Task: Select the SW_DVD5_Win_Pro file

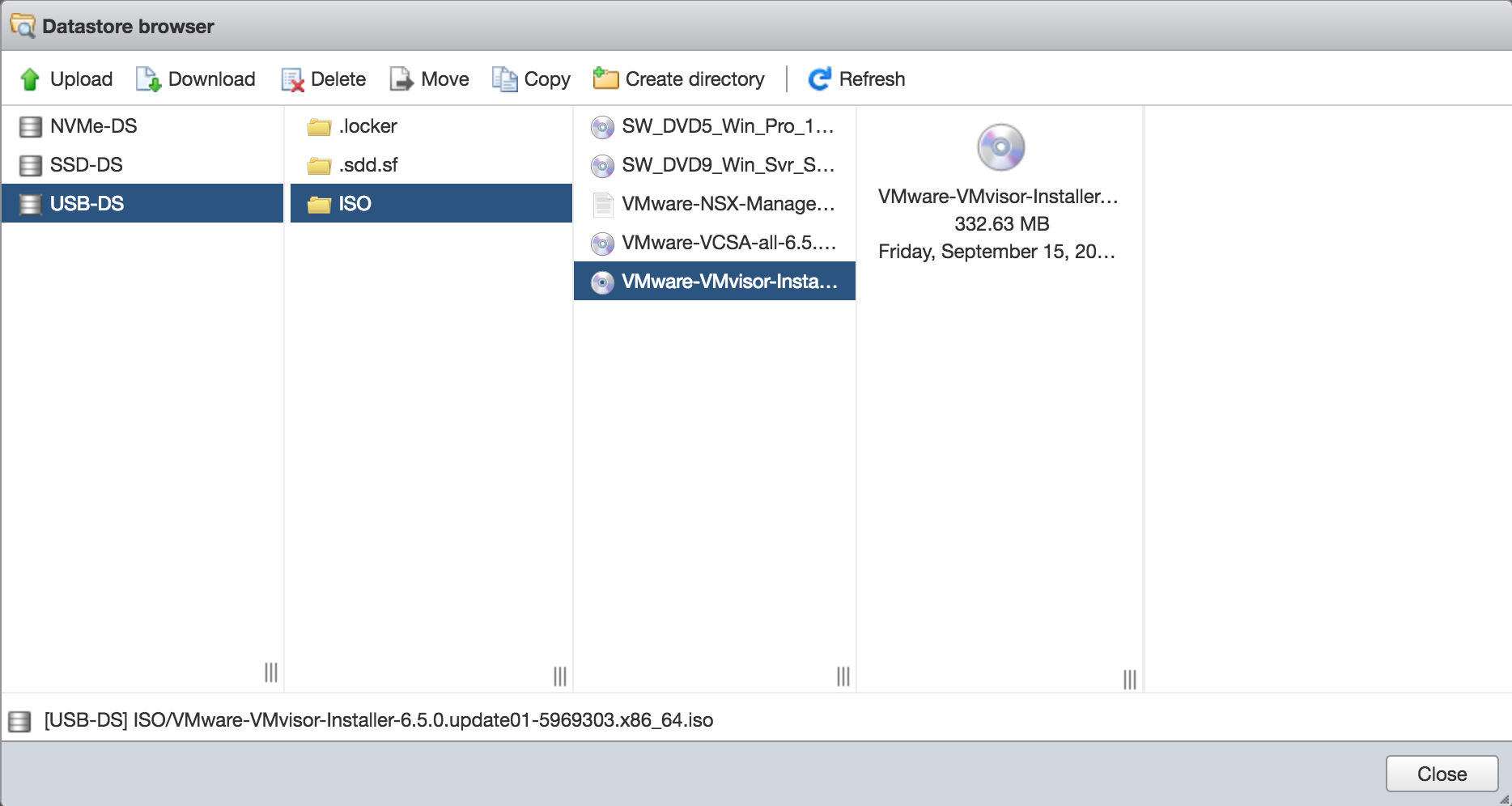Action: pos(715,126)
